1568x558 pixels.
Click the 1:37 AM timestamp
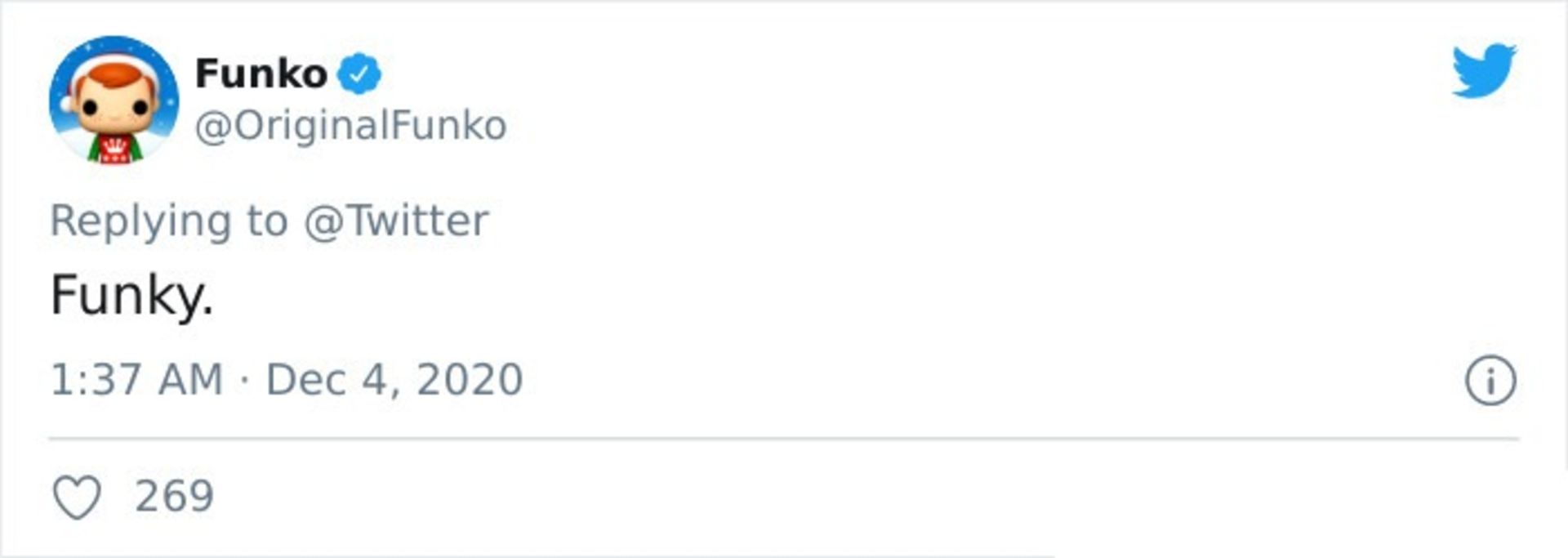(x=136, y=380)
